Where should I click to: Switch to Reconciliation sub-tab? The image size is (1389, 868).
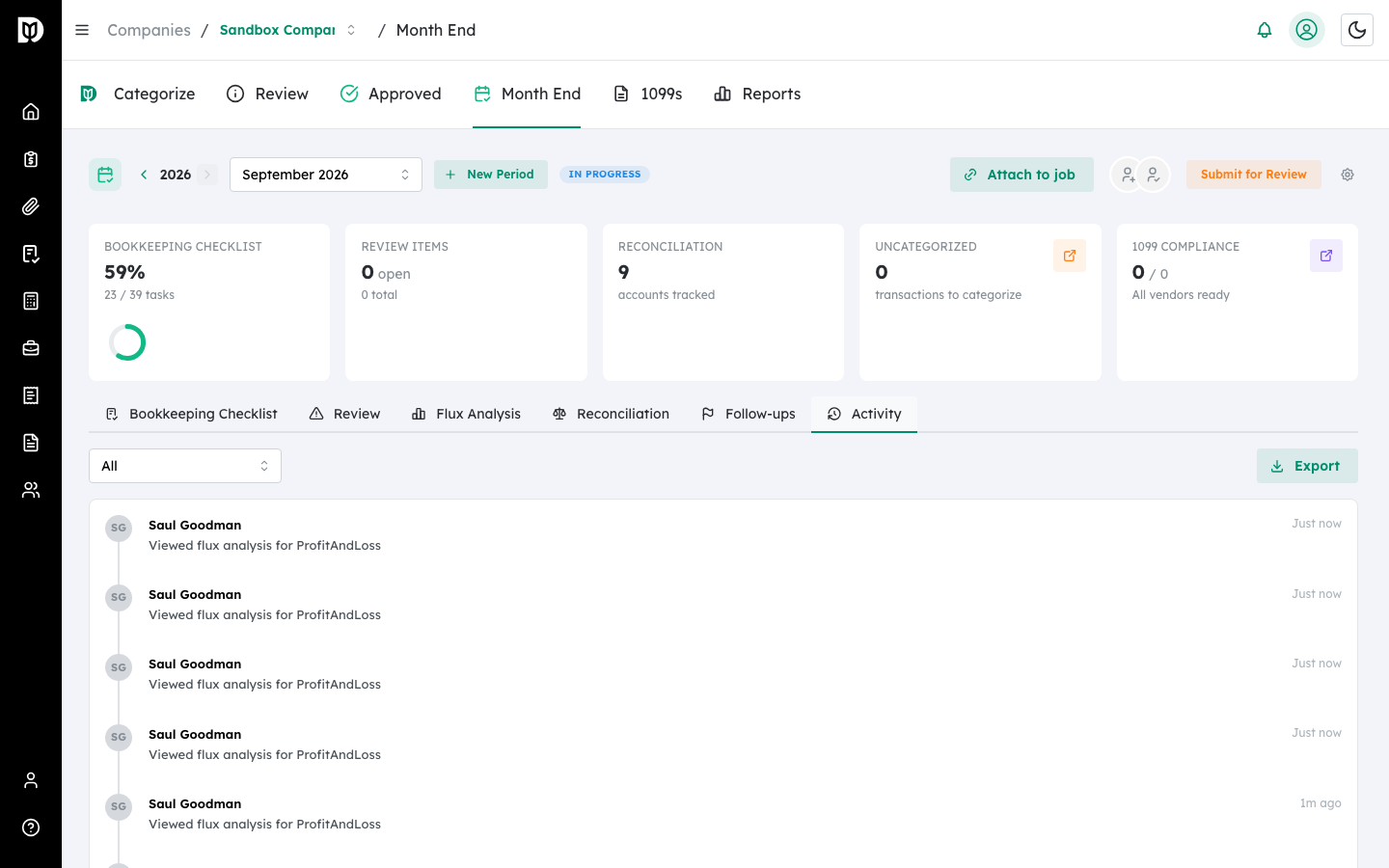point(611,414)
